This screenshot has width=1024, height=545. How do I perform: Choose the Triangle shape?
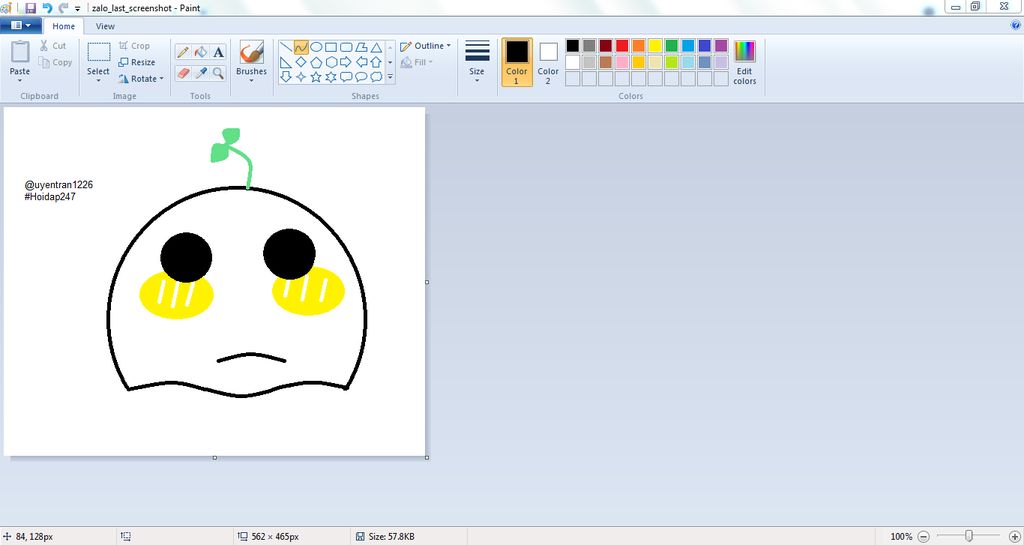(x=376, y=48)
